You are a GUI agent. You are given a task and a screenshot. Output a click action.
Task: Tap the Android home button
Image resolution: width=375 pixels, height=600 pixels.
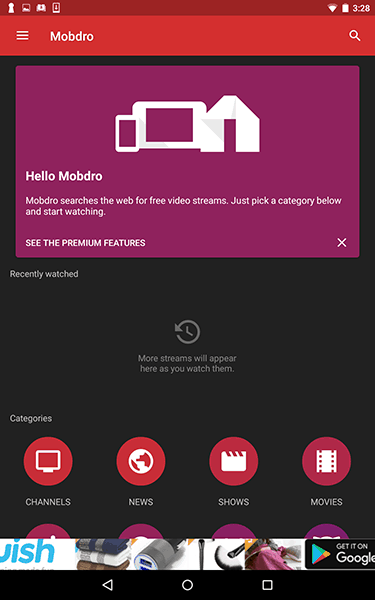tap(188, 584)
